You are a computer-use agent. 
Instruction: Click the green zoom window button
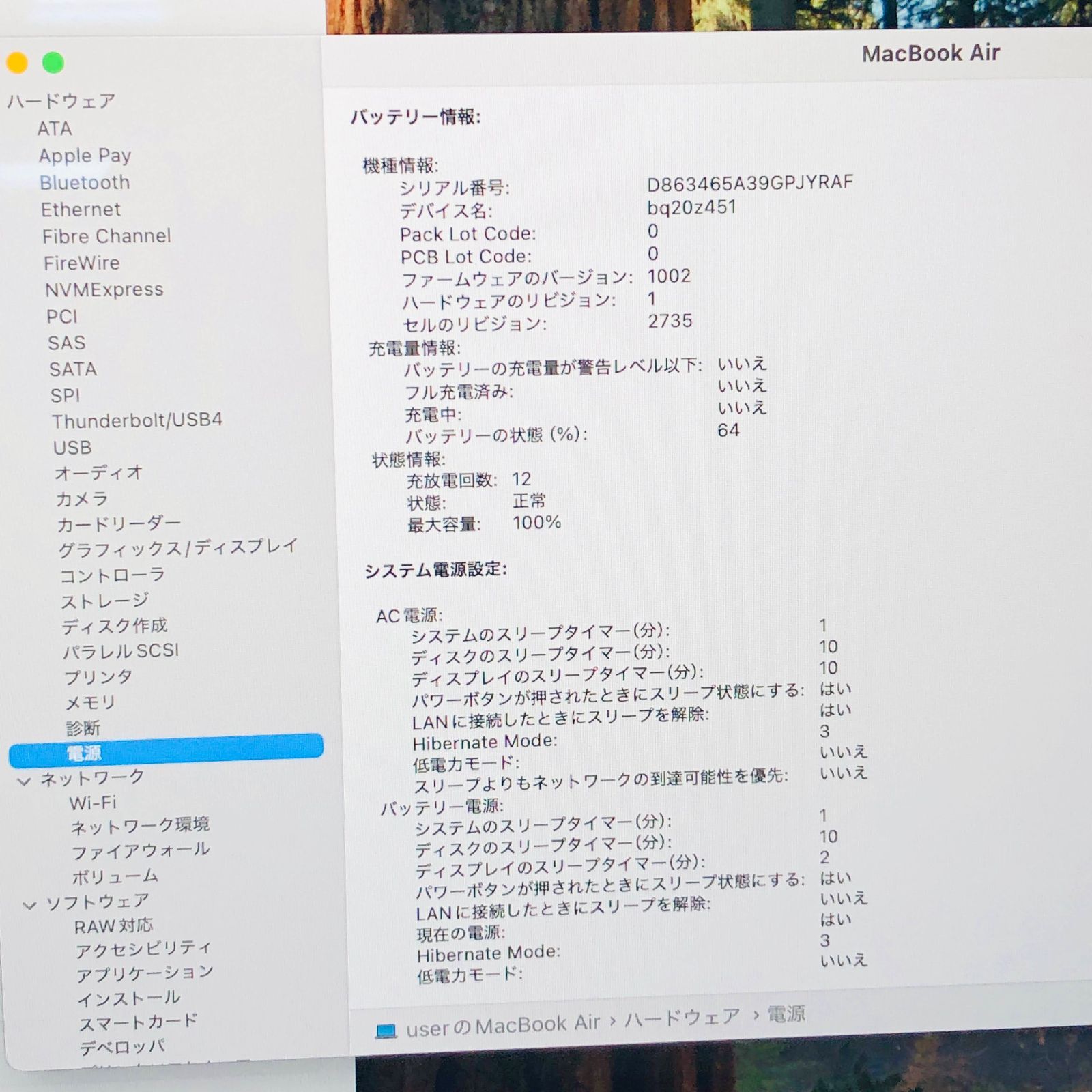tap(53, 63)
